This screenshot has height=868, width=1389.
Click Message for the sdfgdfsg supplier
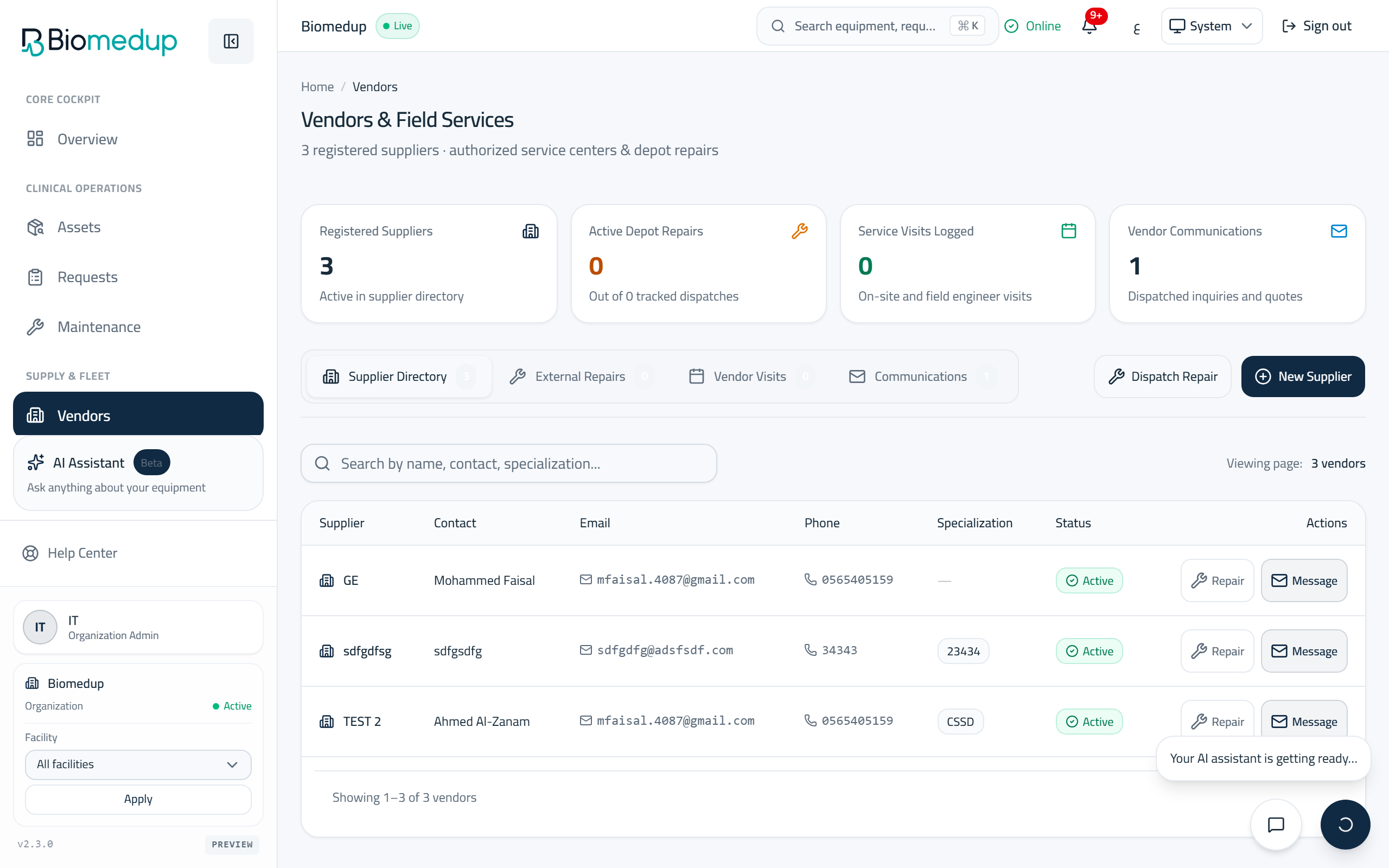click(x=1304, y=651)
